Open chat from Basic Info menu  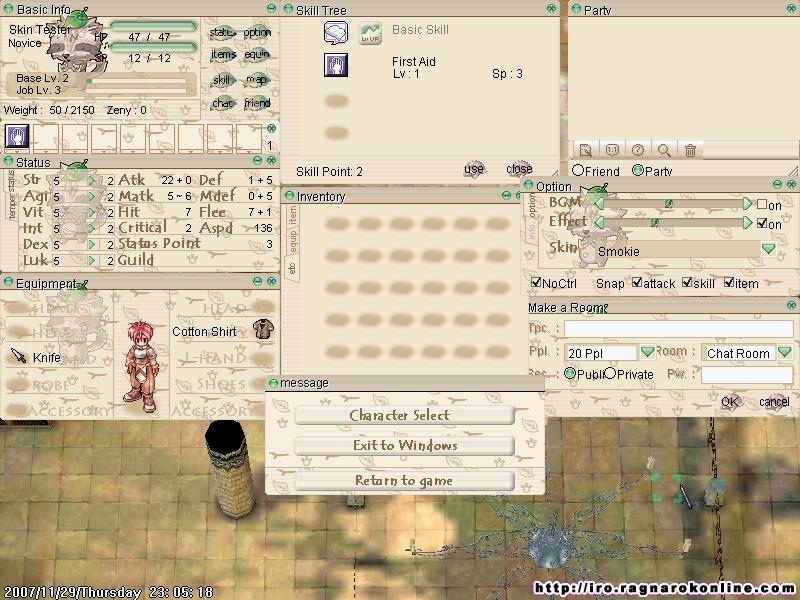click(222, 103)
